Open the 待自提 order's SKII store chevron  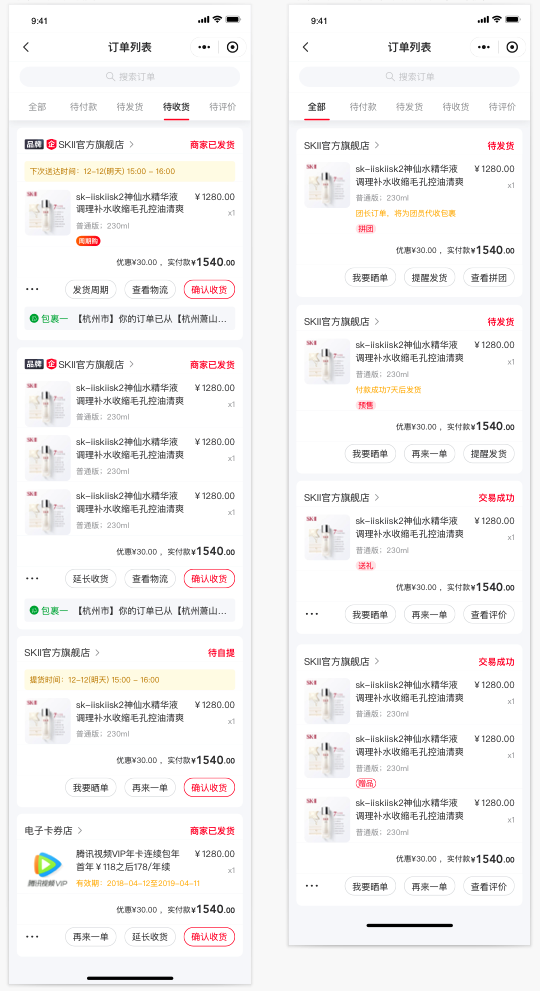(x=97, y=652)
